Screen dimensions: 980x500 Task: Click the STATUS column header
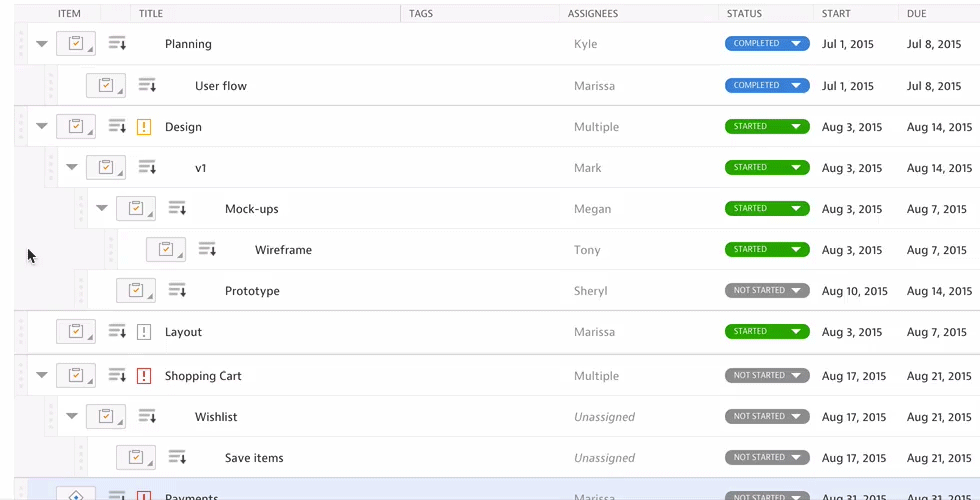coord(744,13)
